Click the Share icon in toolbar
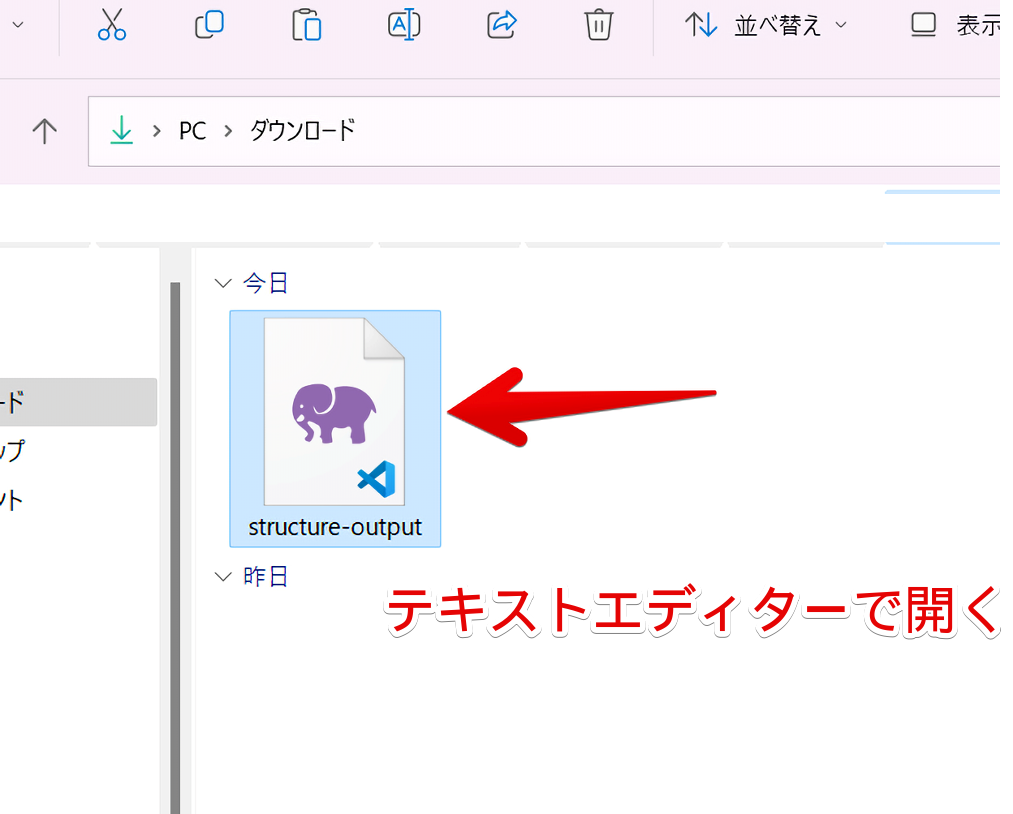 pos(502,25)
